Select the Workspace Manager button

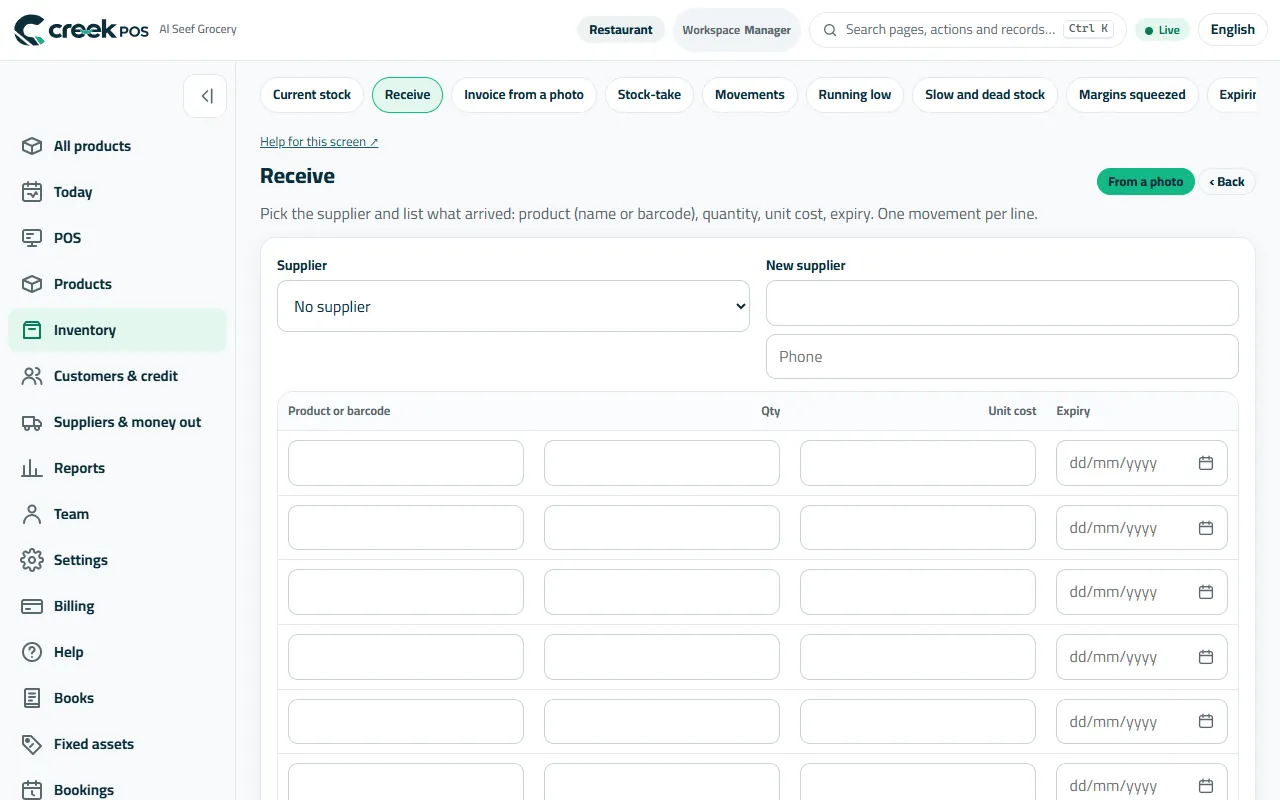pyautogui.click(x=737, y=30)
